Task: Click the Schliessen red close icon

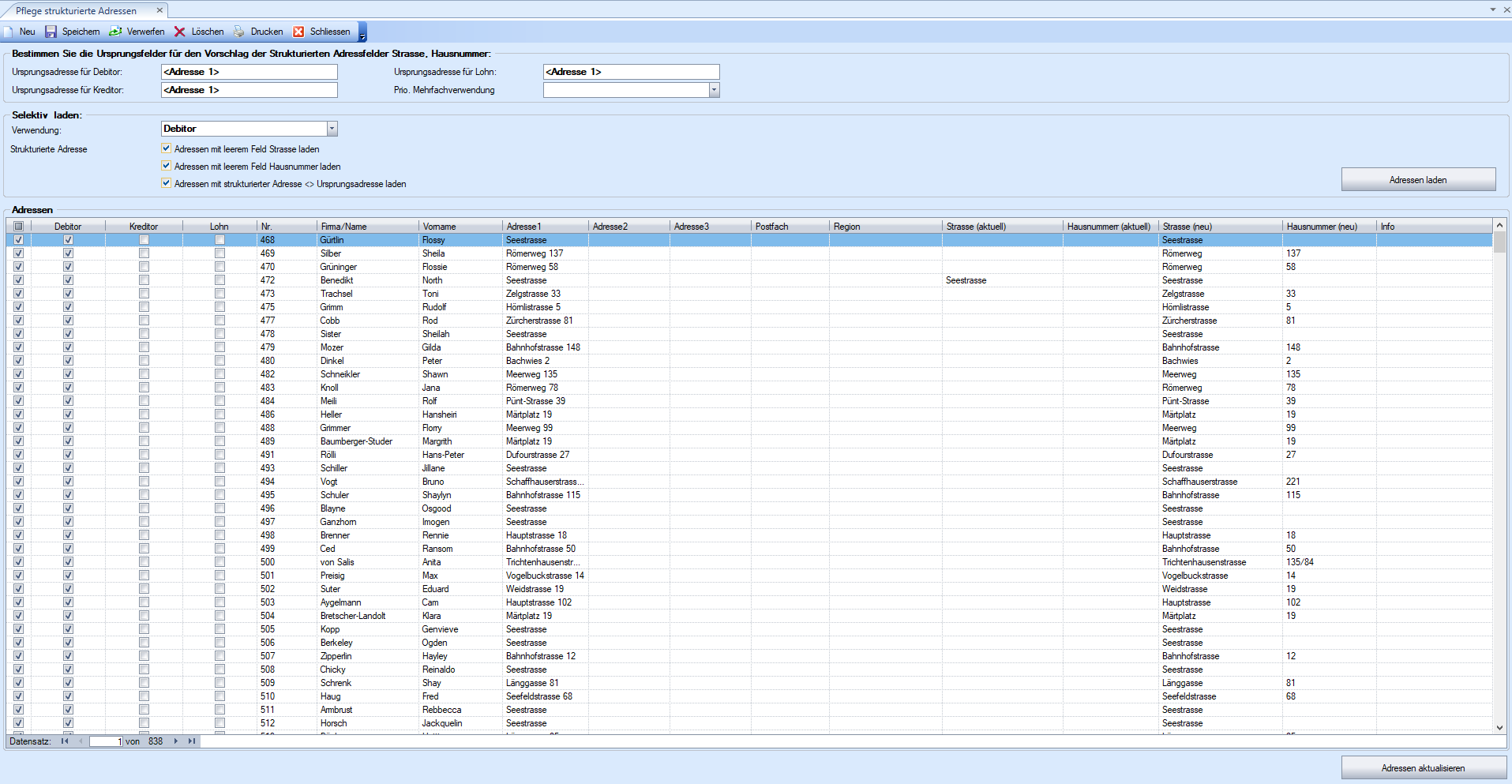Action: 298,32
